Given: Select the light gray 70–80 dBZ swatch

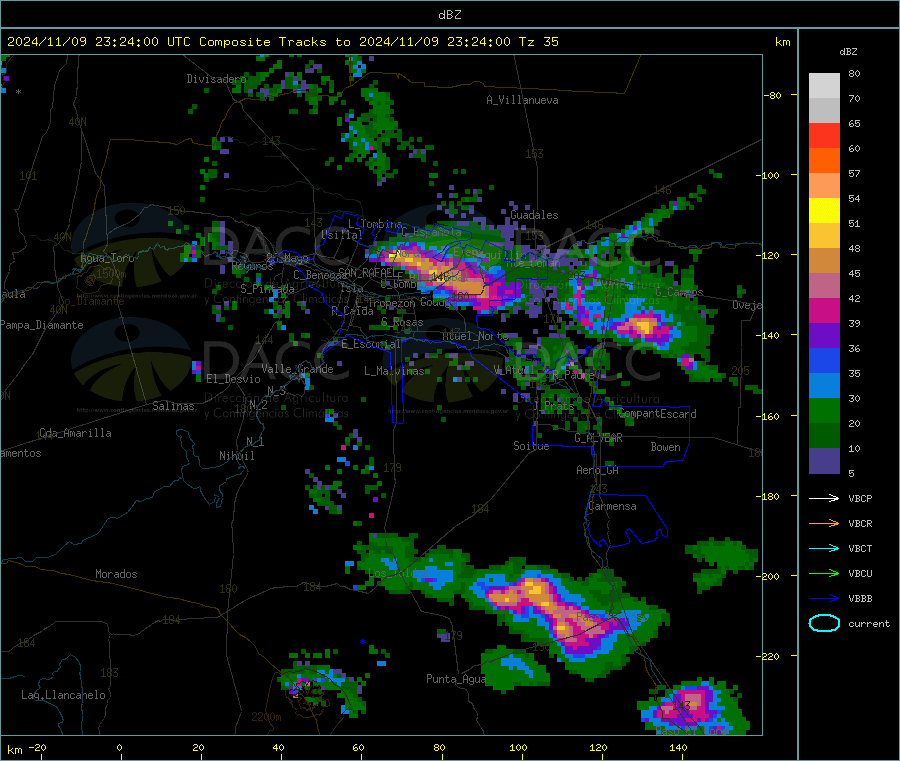Looking at the screenshot, I should 824,86.
